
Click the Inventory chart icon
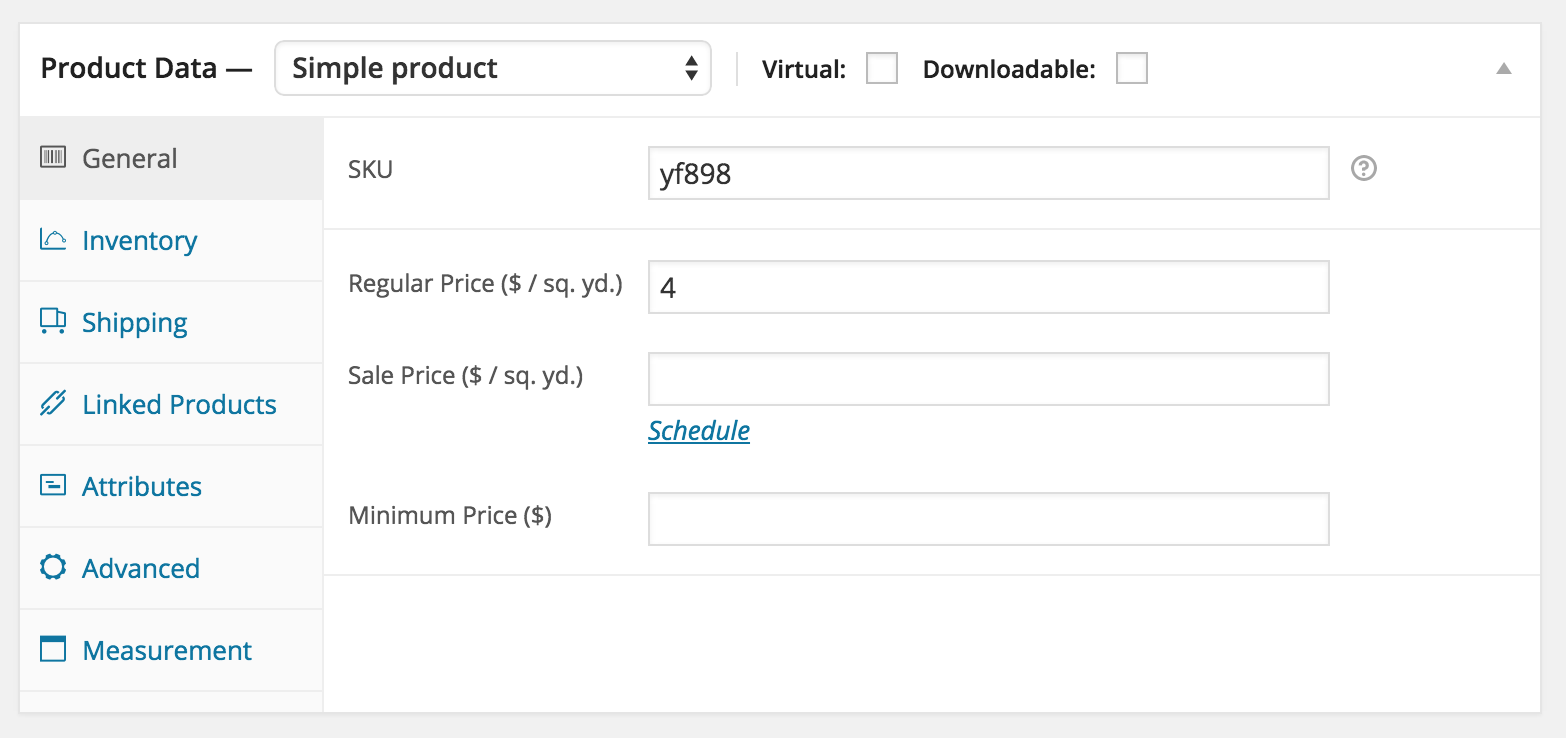click(x=52, y=240)
